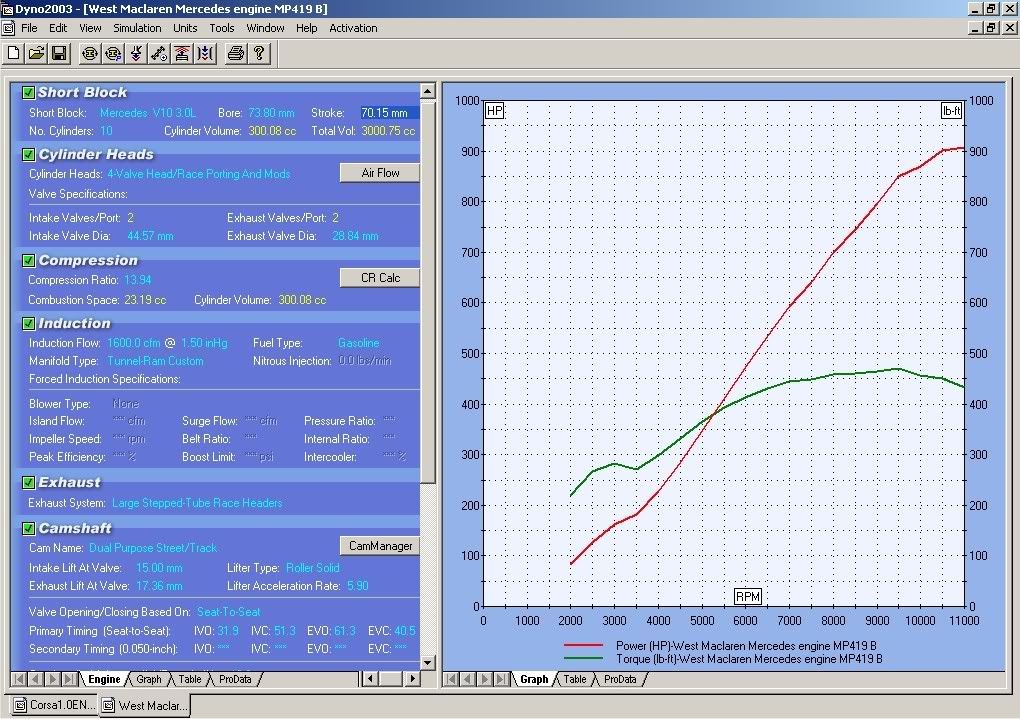Select West Maclar document tab
Image resolution: width=1020 pixels, height=719 pixels.
coord(145,705)
